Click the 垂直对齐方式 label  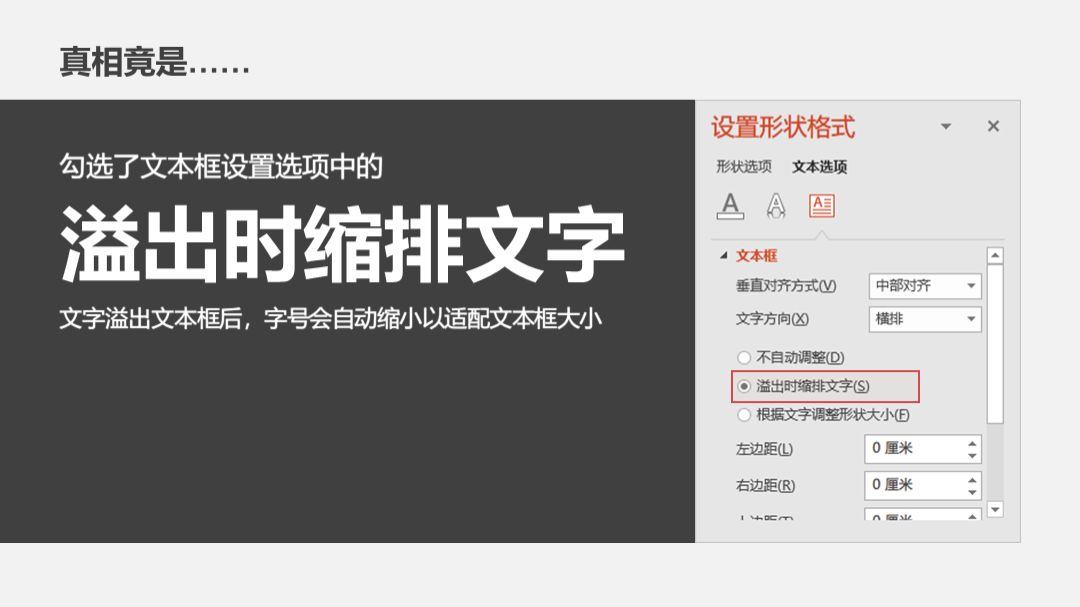pyautogui.click(x=786, y=286)
